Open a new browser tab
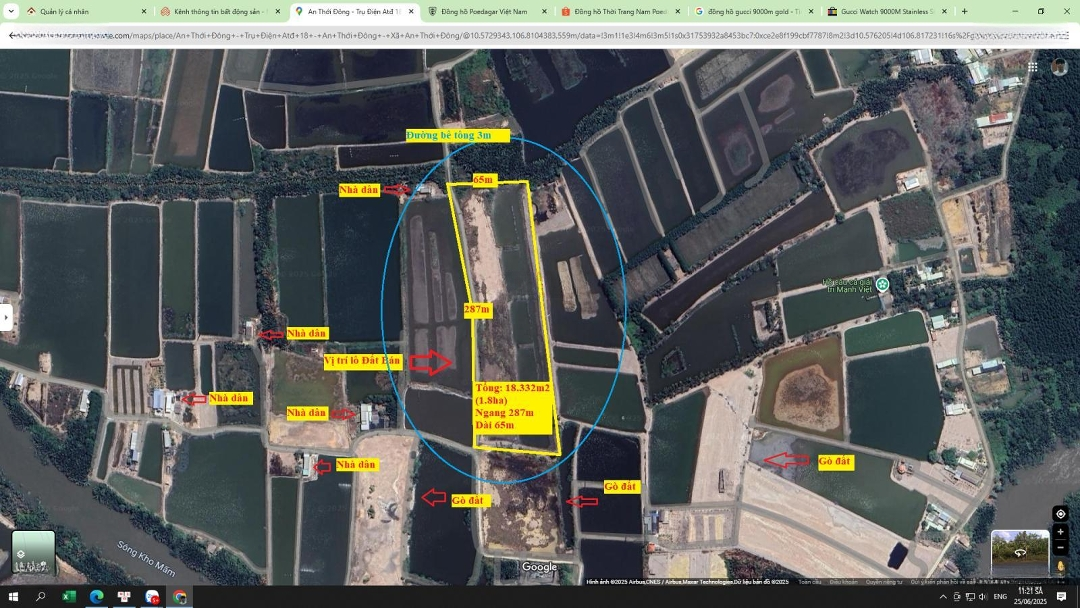 click(x=964, y=12)
